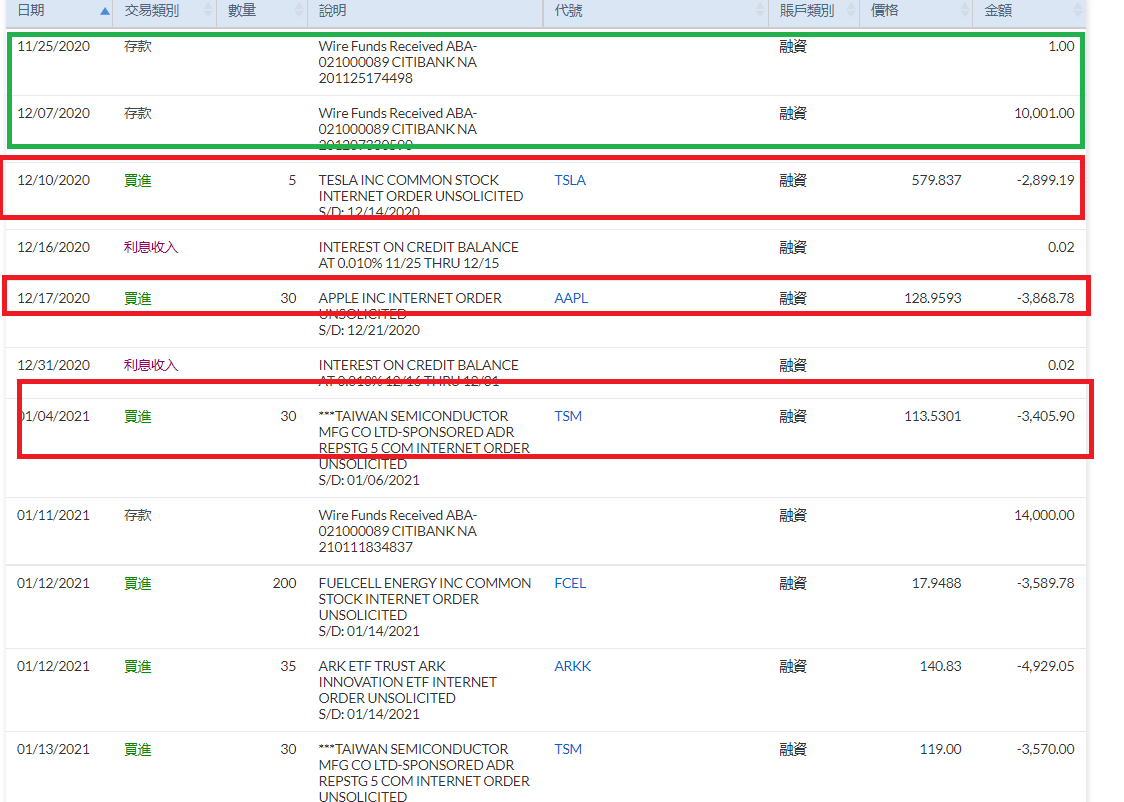1124x802 pixels.
Task: Select the amount 10,001.00
Action: click(x=1044, y=114)
